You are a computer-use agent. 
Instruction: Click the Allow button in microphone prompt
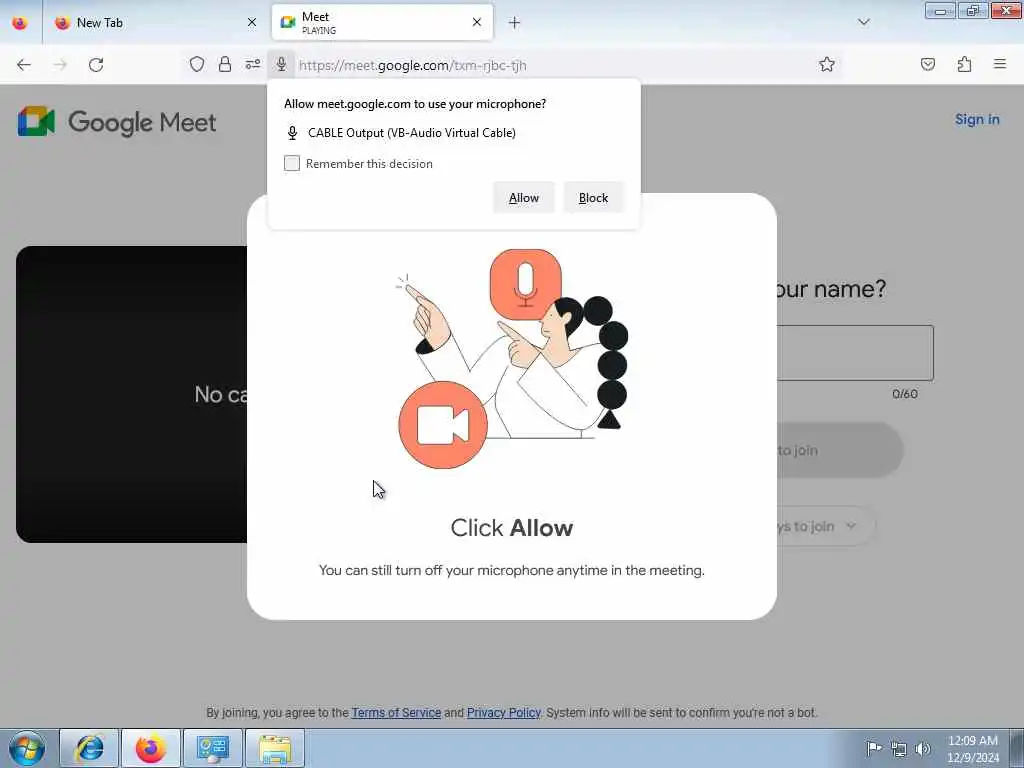(x=524, y=197)
